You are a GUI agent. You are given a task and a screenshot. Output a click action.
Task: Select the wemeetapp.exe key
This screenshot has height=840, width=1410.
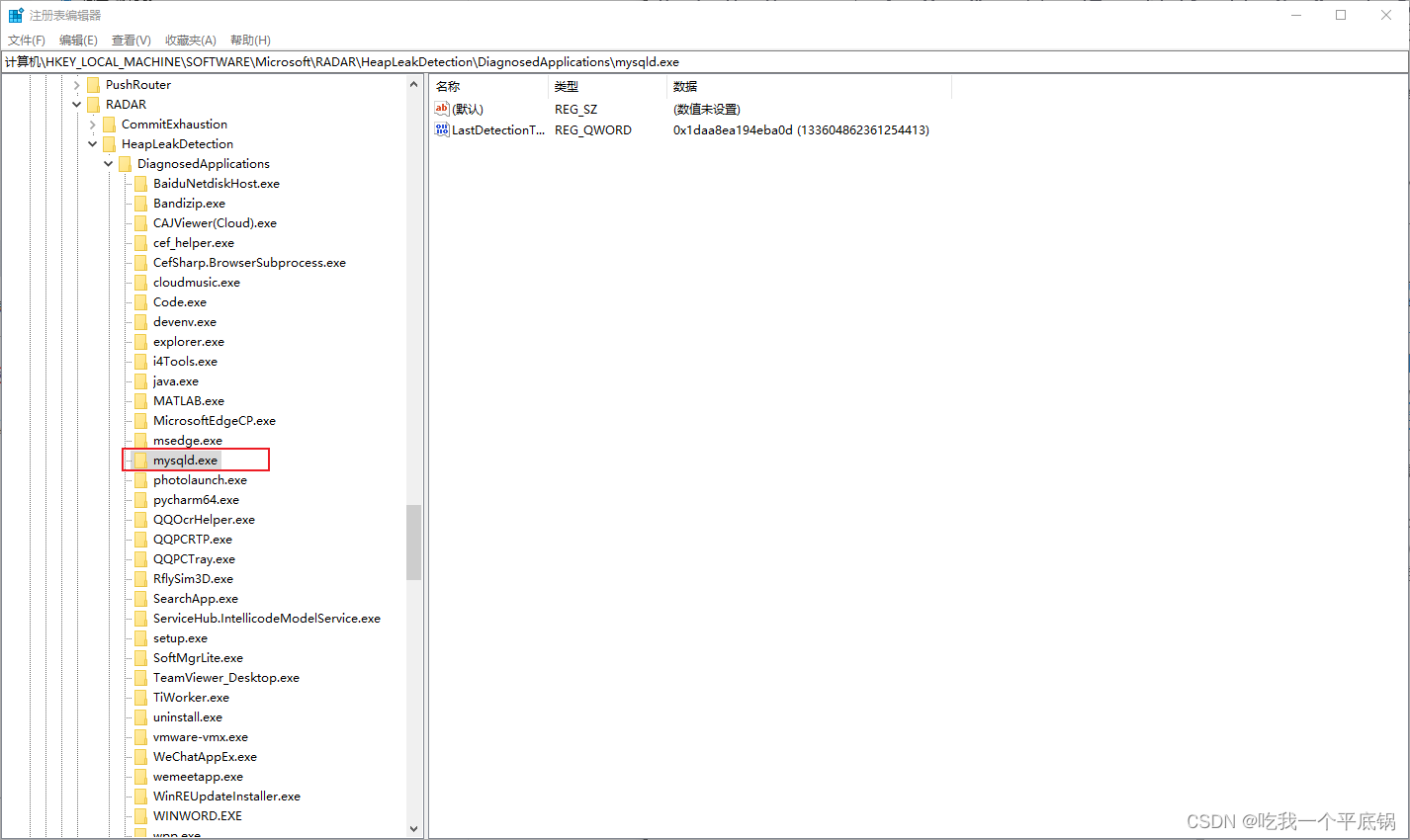(x=198, y=777)
